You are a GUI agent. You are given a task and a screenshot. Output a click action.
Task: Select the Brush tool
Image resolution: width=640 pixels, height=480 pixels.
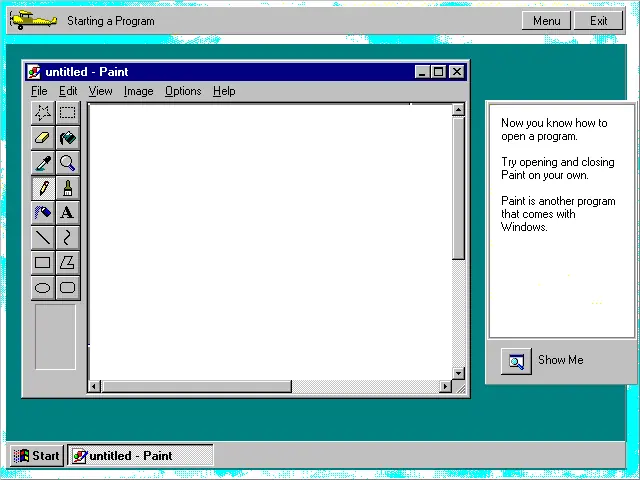point(68,188)
